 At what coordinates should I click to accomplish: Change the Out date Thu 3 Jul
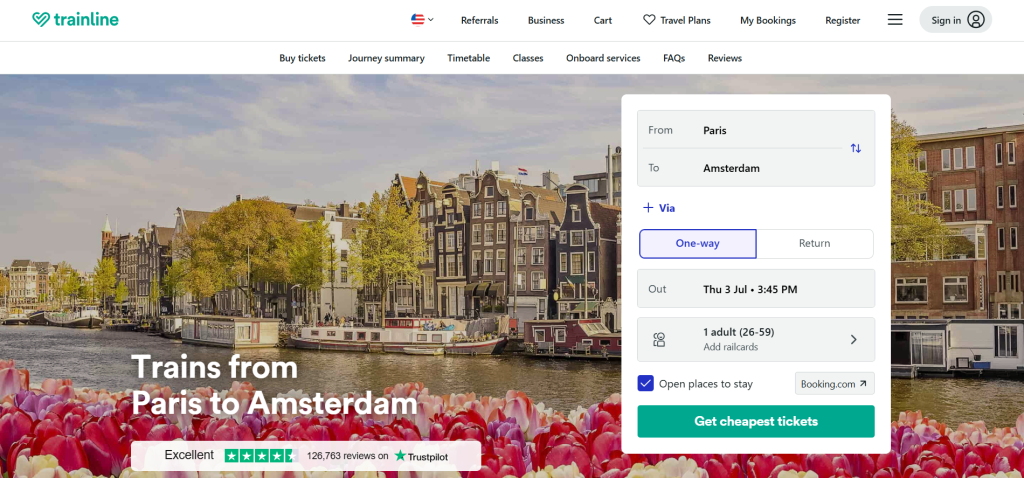756,289
